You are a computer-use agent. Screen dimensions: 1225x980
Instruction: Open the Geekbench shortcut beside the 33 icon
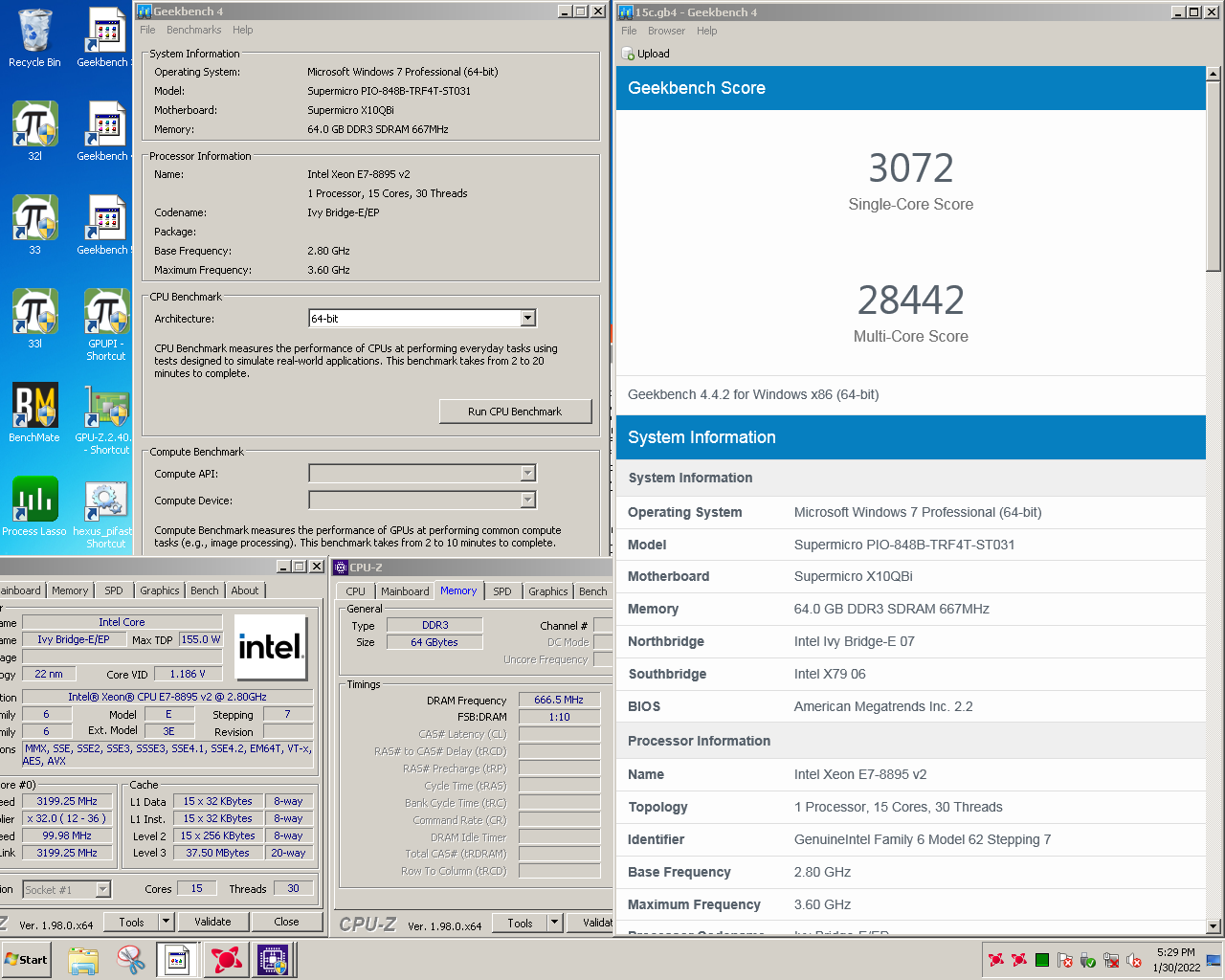click(x=103, y=225)
